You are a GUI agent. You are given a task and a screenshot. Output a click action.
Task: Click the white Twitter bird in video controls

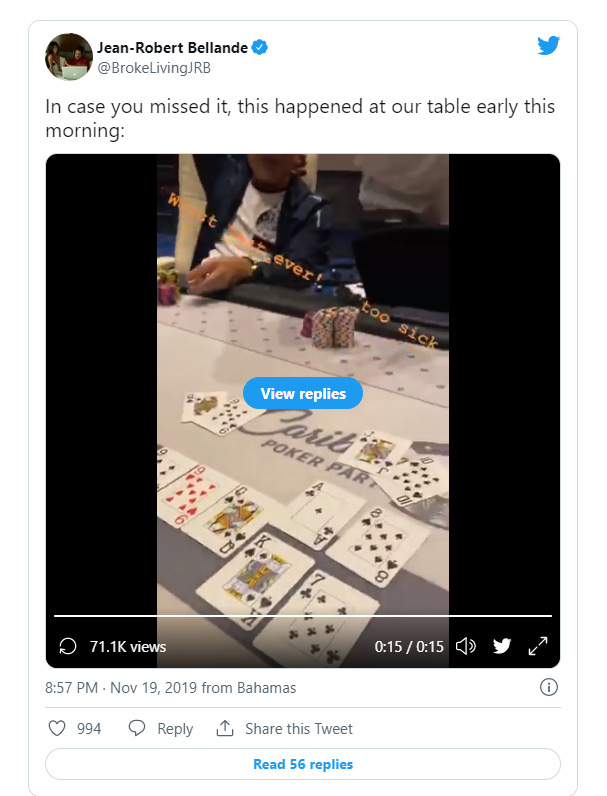[501, 646]
